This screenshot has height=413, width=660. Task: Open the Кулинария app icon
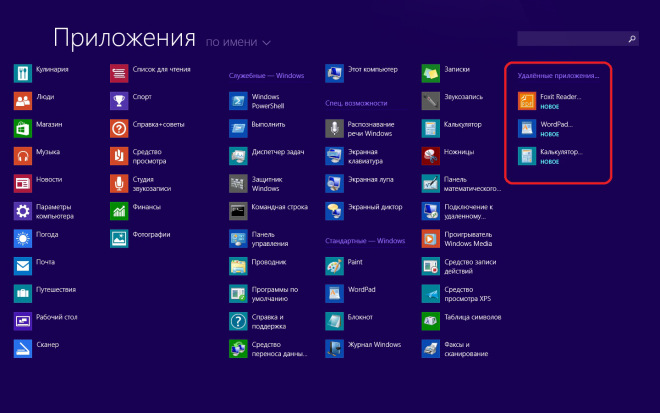click(x=23, y=73)
